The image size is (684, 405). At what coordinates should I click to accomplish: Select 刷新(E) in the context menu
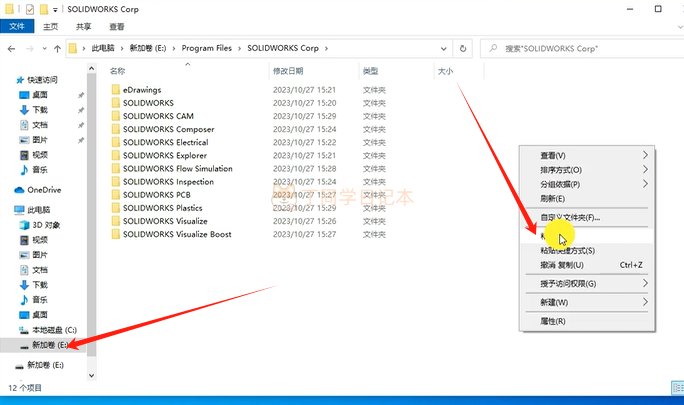[553, 198]
